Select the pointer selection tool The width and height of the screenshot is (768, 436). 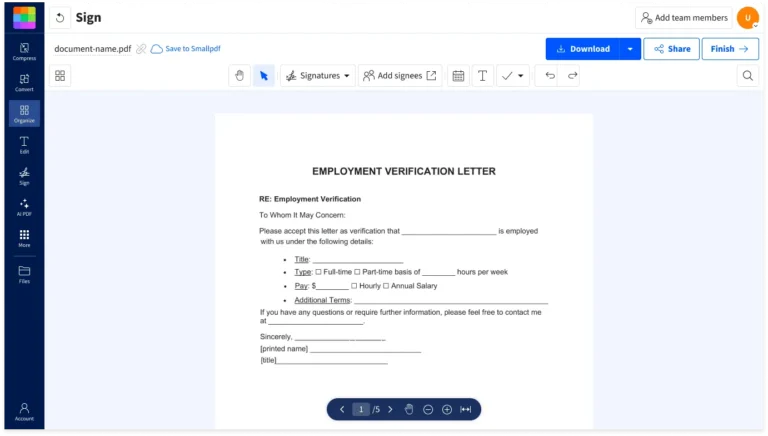coord(264,75)
